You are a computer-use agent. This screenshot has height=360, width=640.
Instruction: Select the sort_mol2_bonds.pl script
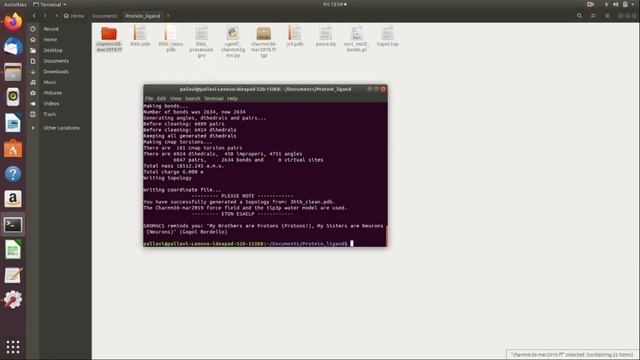pos(356,38)
